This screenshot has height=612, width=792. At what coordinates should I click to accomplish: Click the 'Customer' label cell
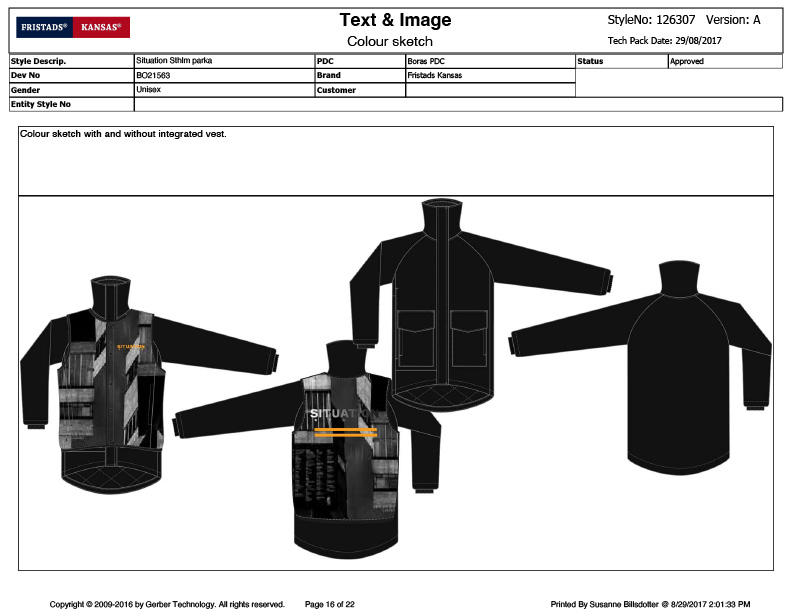tap(360, 90)
